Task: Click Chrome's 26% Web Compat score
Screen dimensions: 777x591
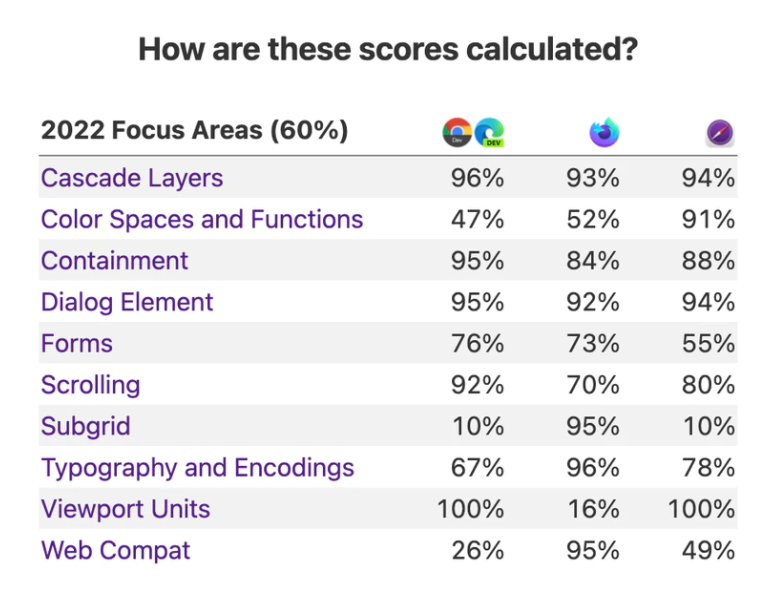Action: click(x=477, y=550)
